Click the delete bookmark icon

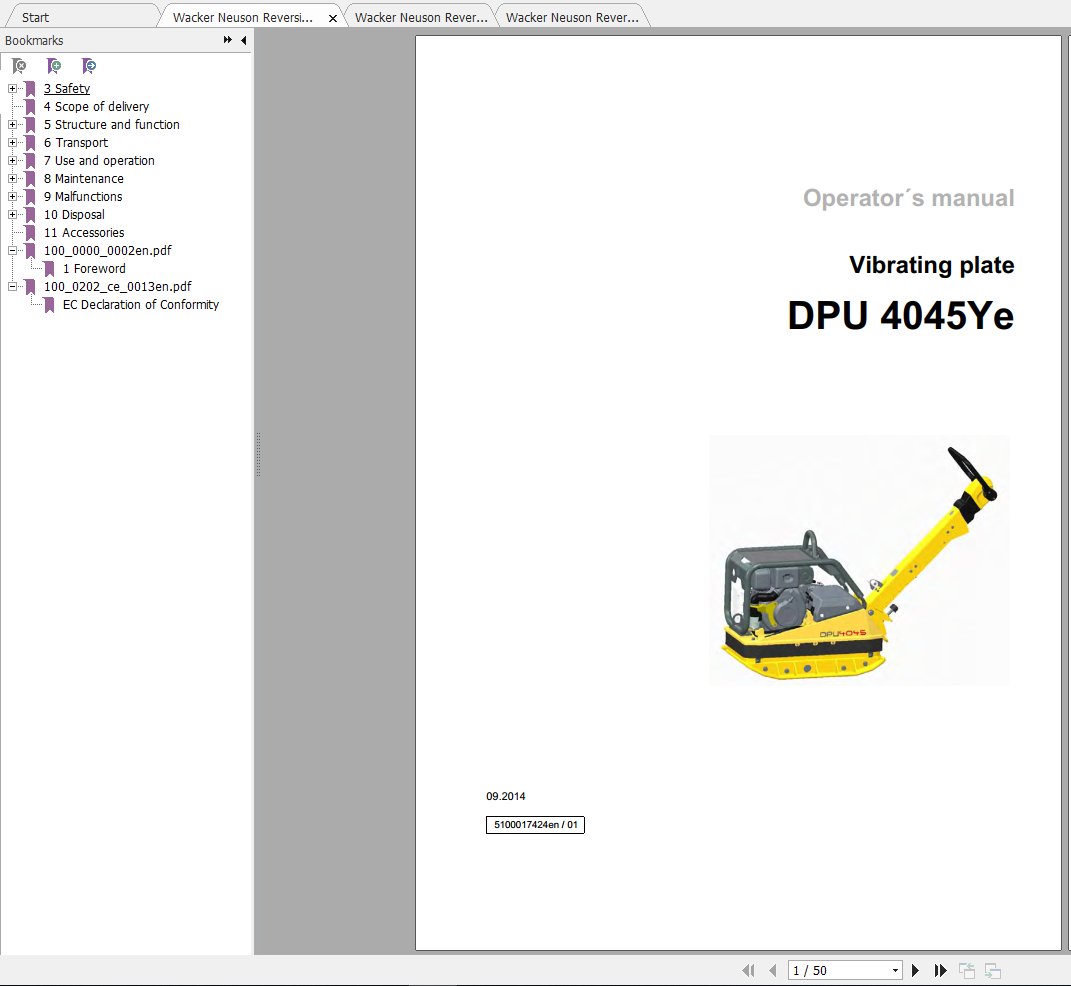click(x=18, y=66)
